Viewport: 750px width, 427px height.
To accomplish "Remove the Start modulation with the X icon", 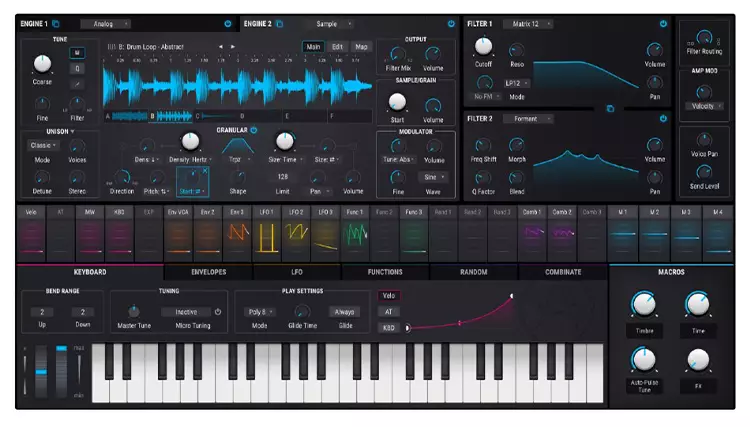I will click(x=205, y=171).
